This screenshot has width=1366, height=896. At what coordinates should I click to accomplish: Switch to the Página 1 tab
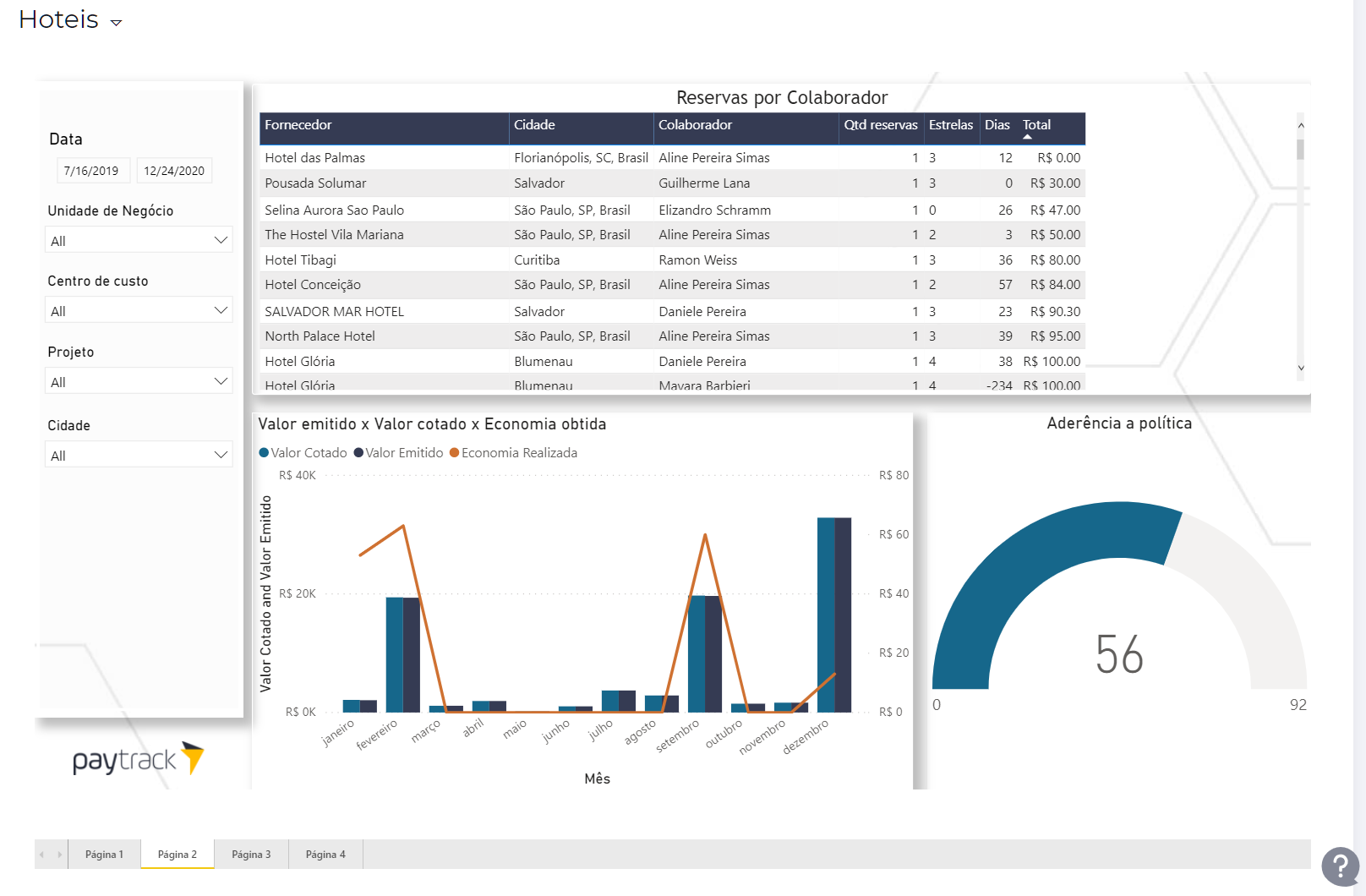coord(104,855)
